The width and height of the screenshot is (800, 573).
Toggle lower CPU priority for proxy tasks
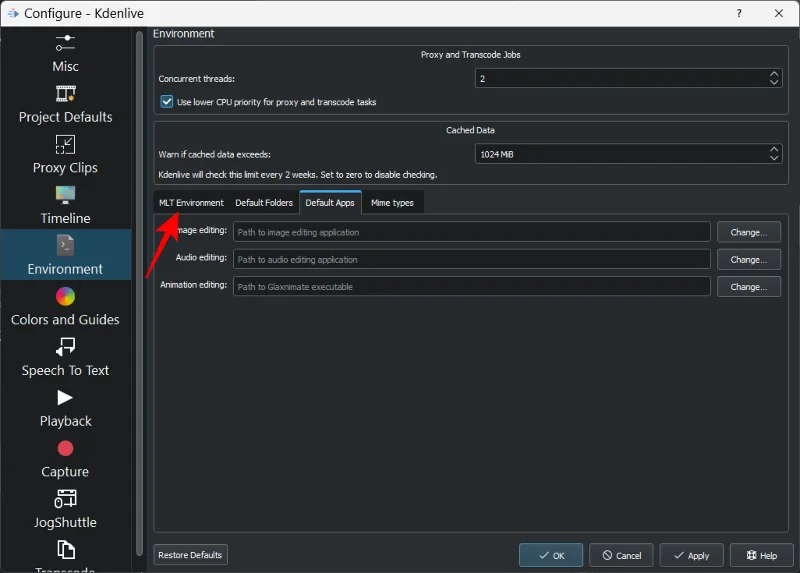pyautogui.click(x=167, y=102)
